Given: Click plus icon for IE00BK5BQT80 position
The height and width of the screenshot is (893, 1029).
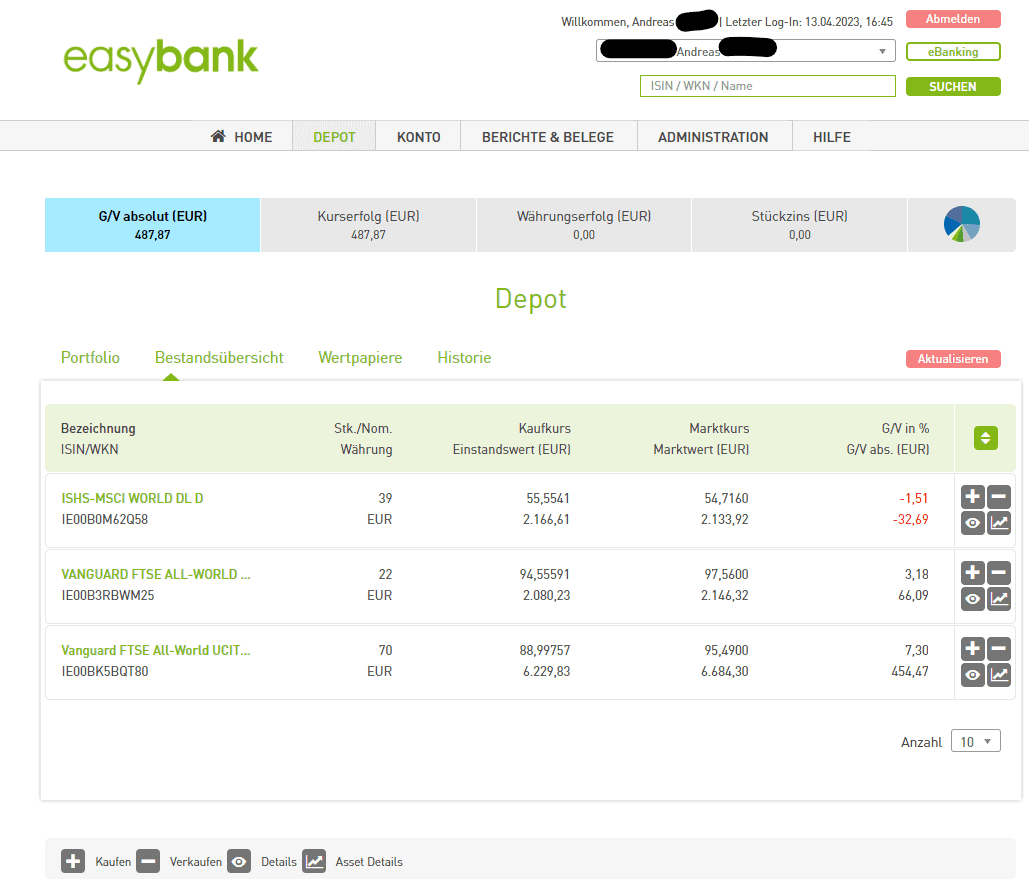Looking at the screenshot, I should click(973, 649).
